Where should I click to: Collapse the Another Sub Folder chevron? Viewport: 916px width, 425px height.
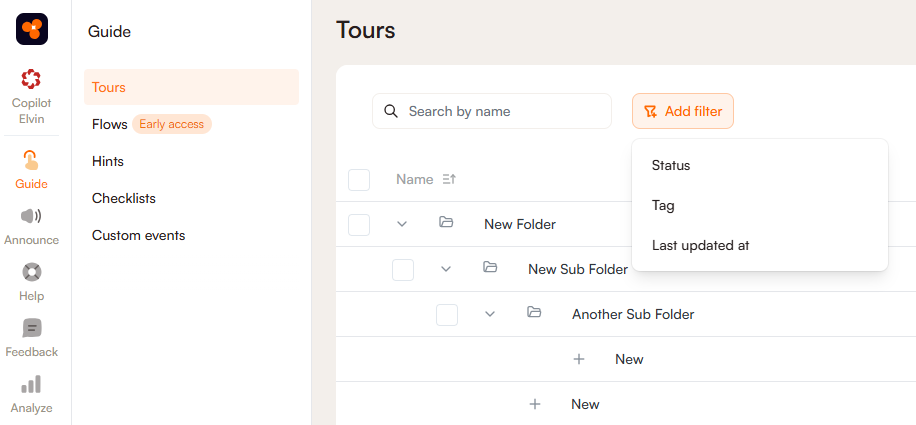490,314
